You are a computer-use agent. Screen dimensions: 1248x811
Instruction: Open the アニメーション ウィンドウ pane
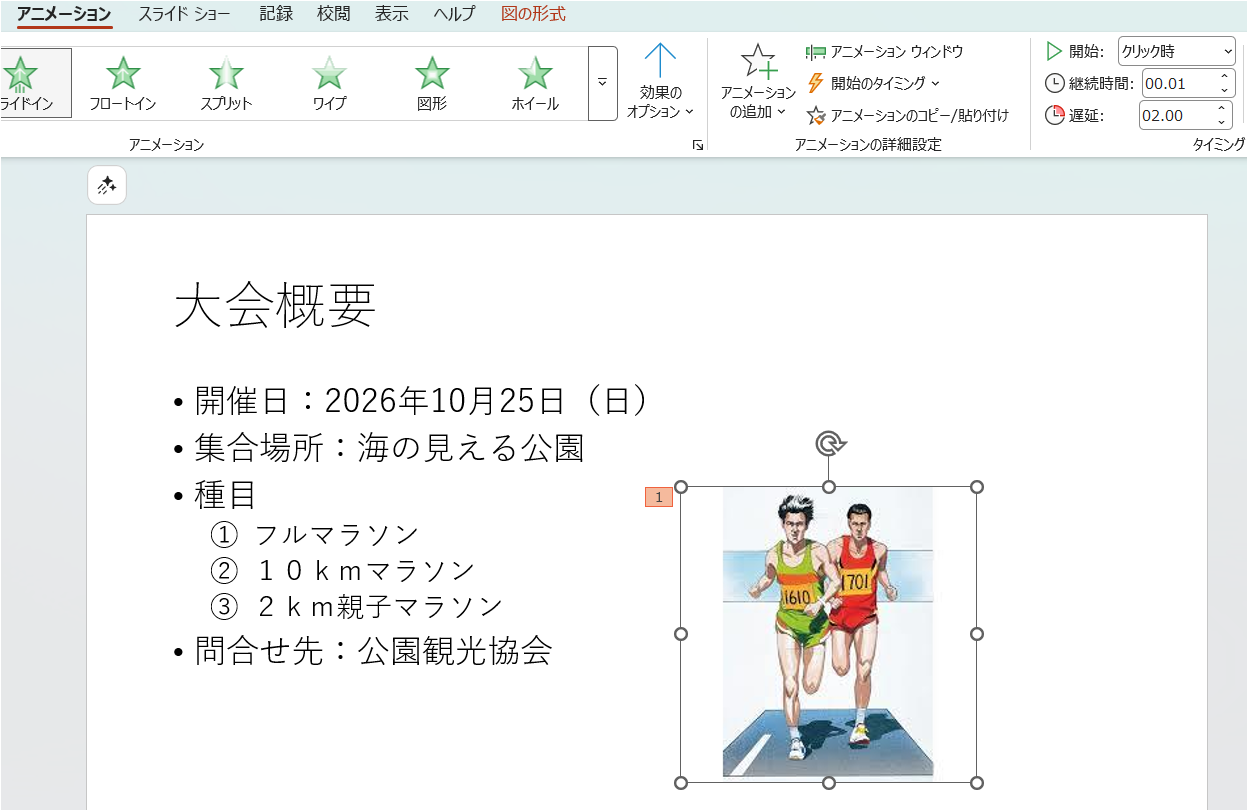(885, 52)
